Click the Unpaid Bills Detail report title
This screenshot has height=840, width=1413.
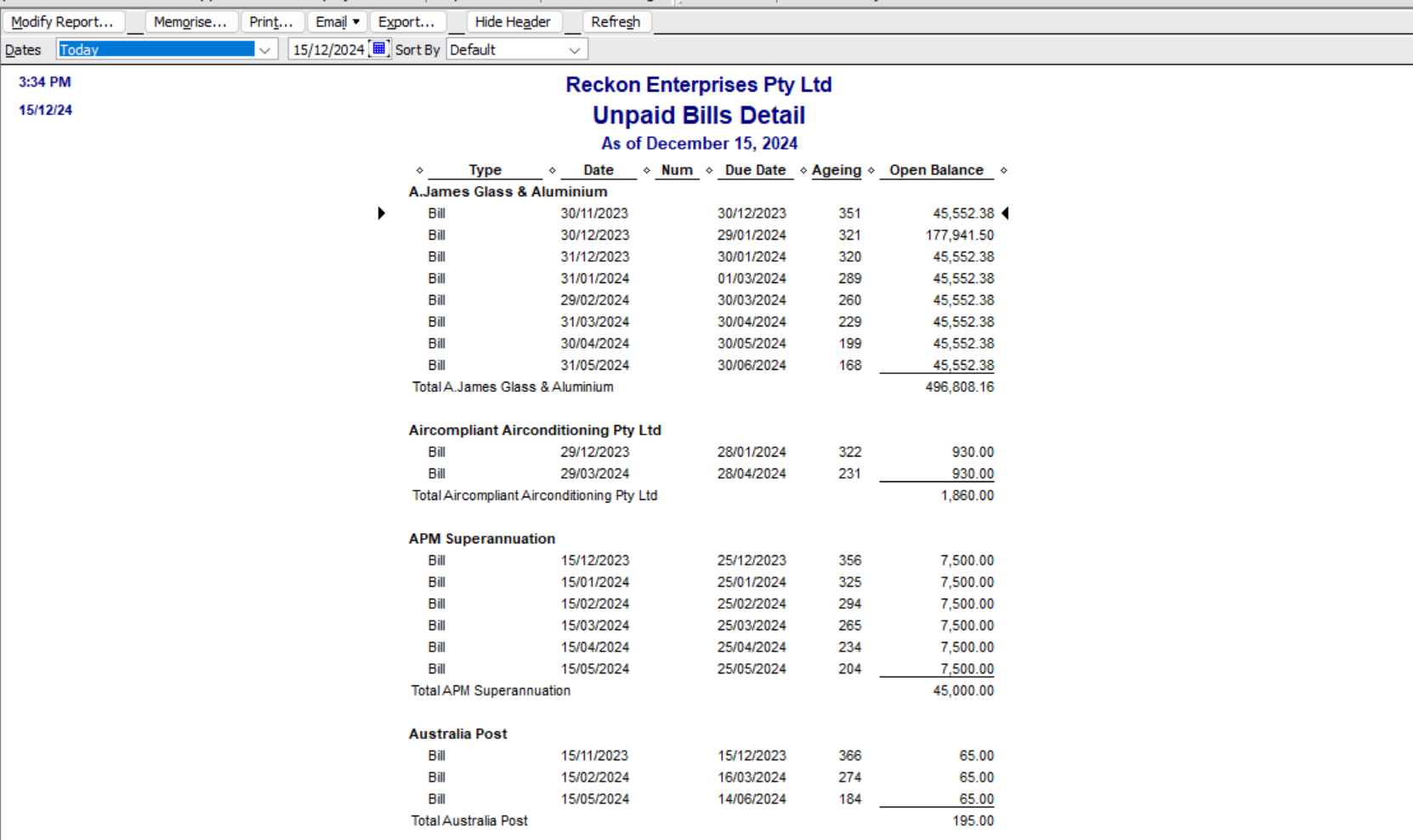tap(699, 116)
